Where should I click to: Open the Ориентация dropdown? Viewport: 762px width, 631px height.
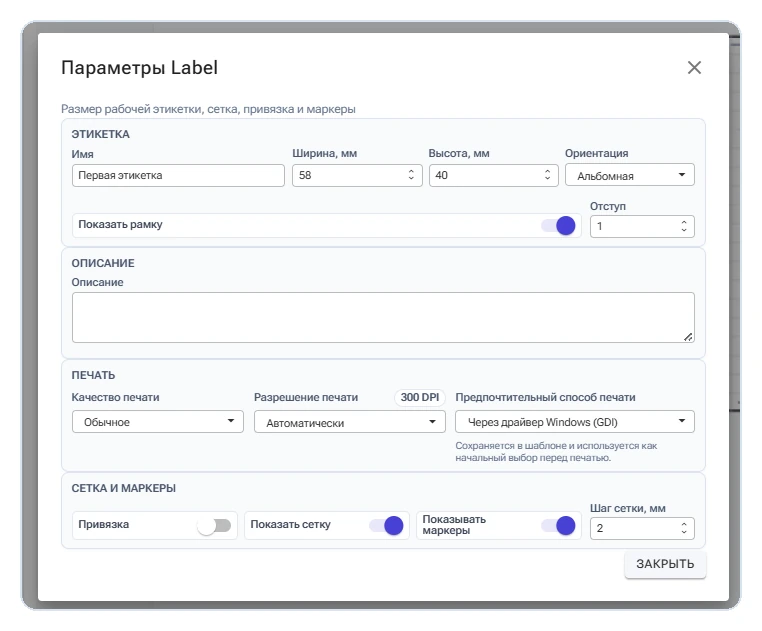(x=629, y=175)
